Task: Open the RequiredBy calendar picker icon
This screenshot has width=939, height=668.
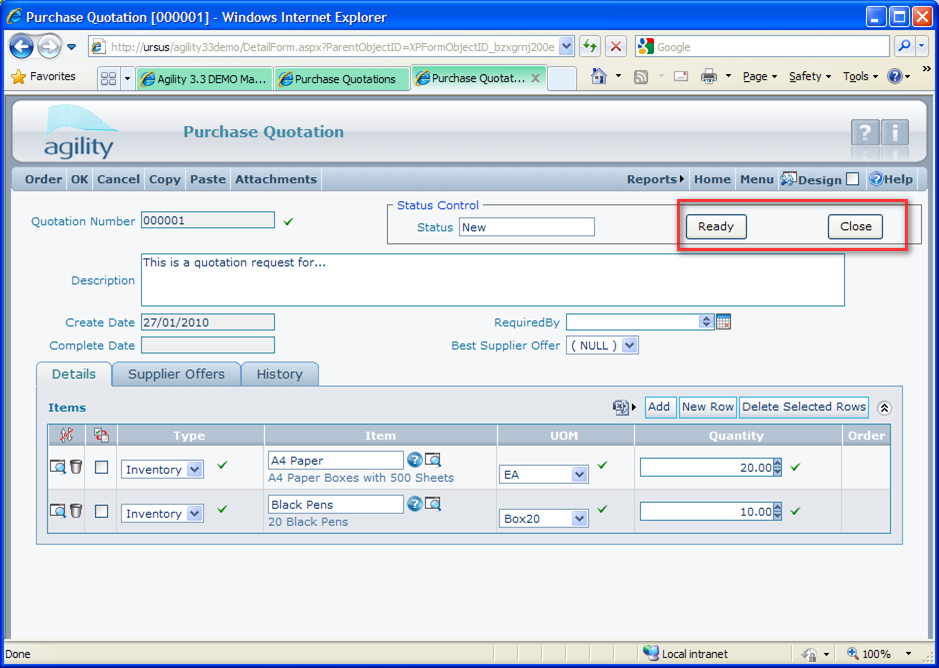Action: point(724,322)
